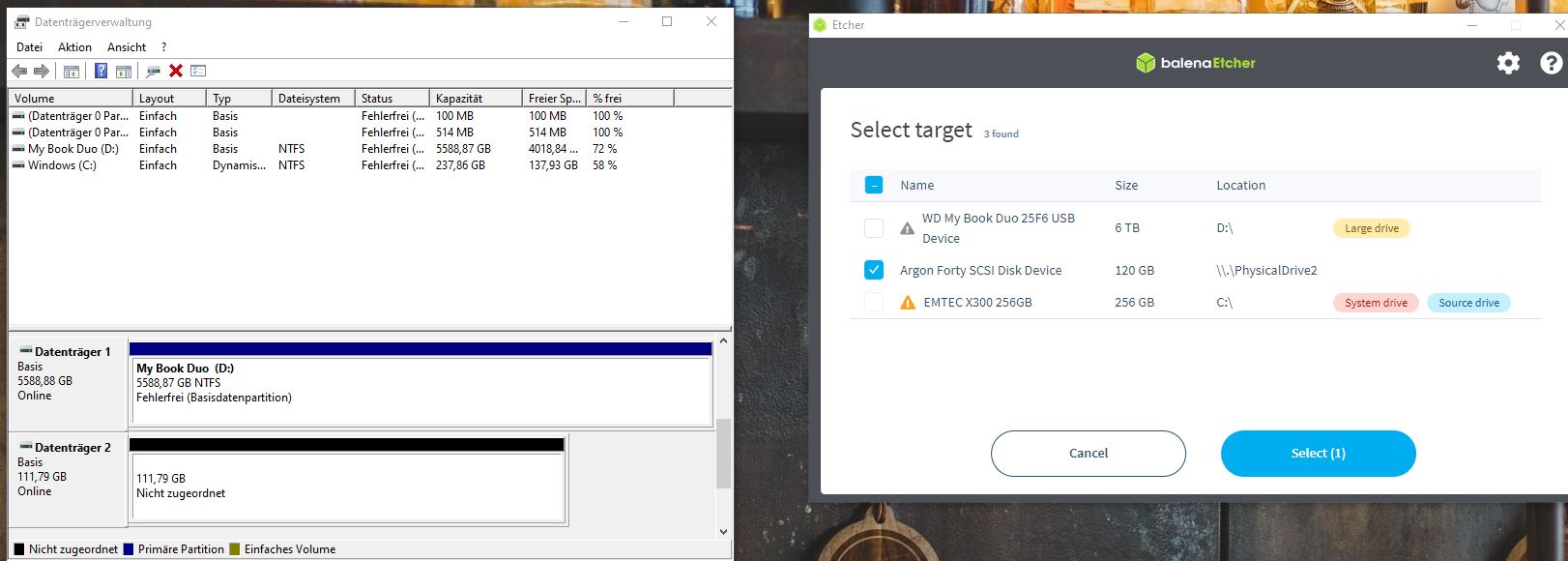Viewport: 1568px width, 561px height.
Task: Open the Datei menu
Action: (29, 46)
